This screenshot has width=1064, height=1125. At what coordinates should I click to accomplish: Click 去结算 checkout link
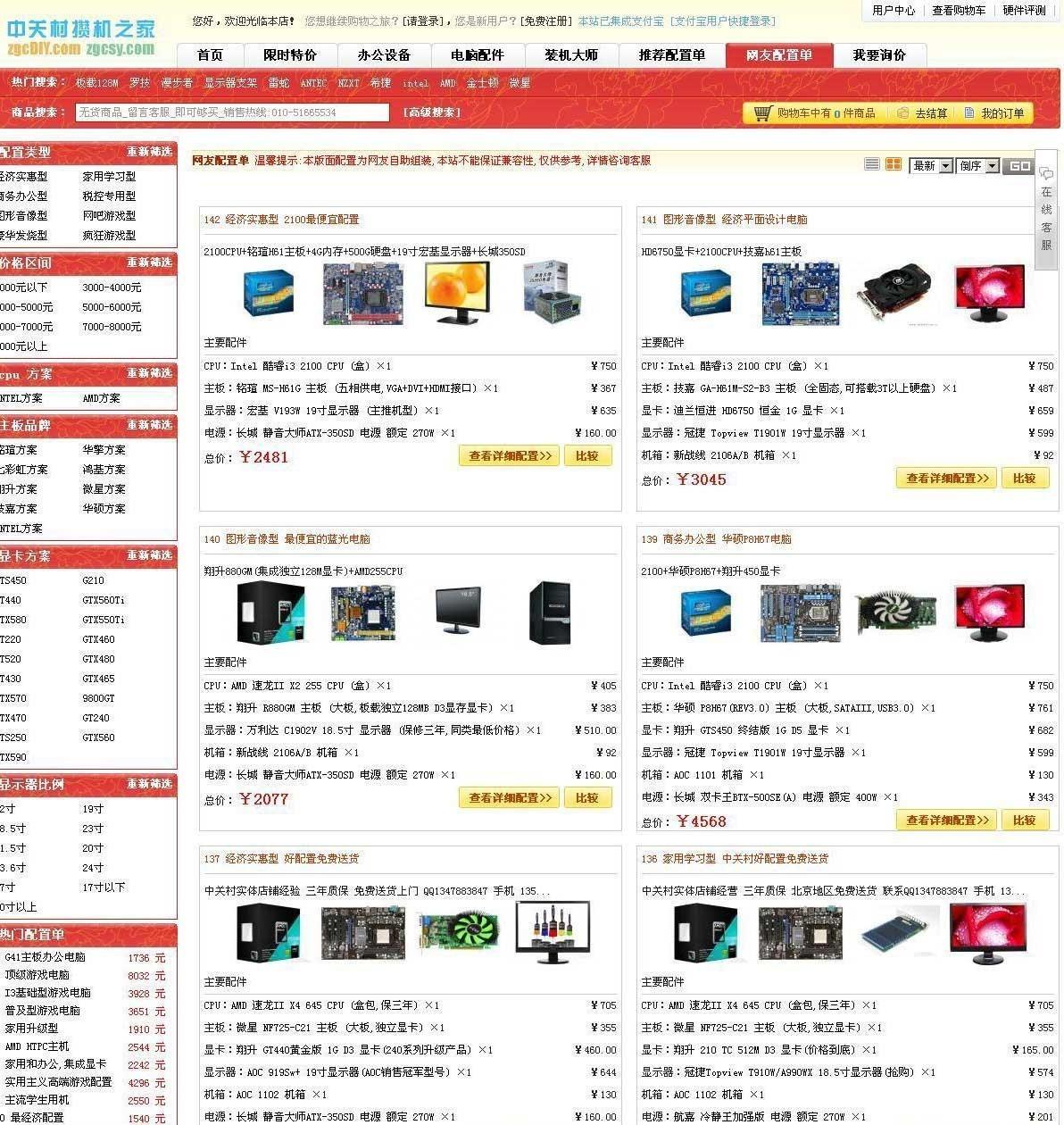click(x=931, y=113)
